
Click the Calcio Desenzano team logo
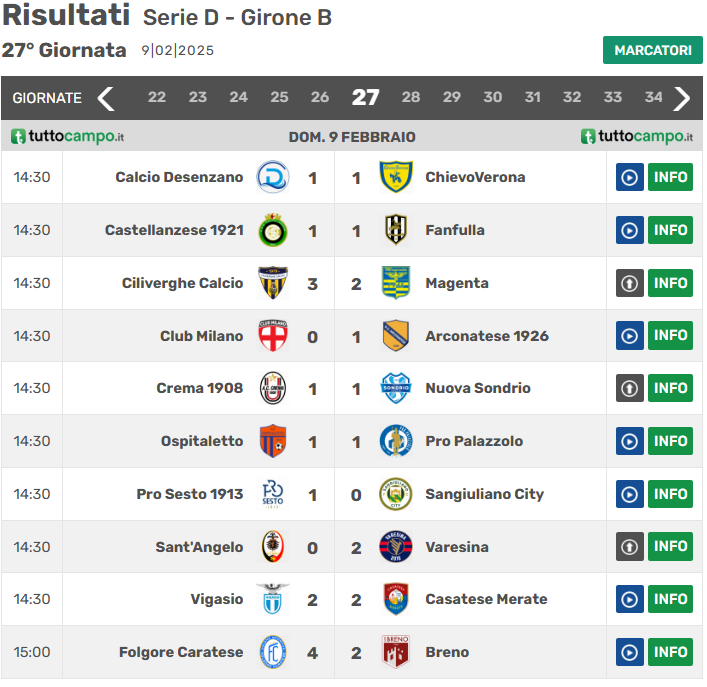point(272,177)
